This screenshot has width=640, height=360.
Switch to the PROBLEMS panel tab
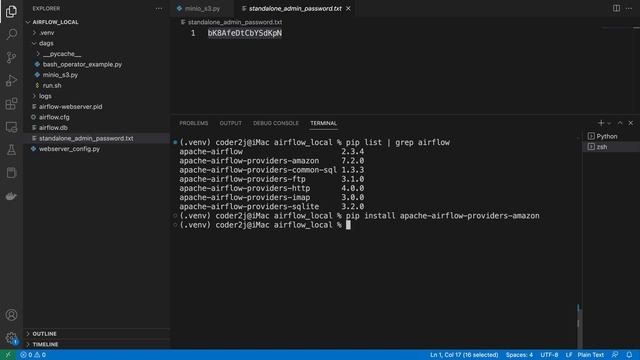pos(194,123)
